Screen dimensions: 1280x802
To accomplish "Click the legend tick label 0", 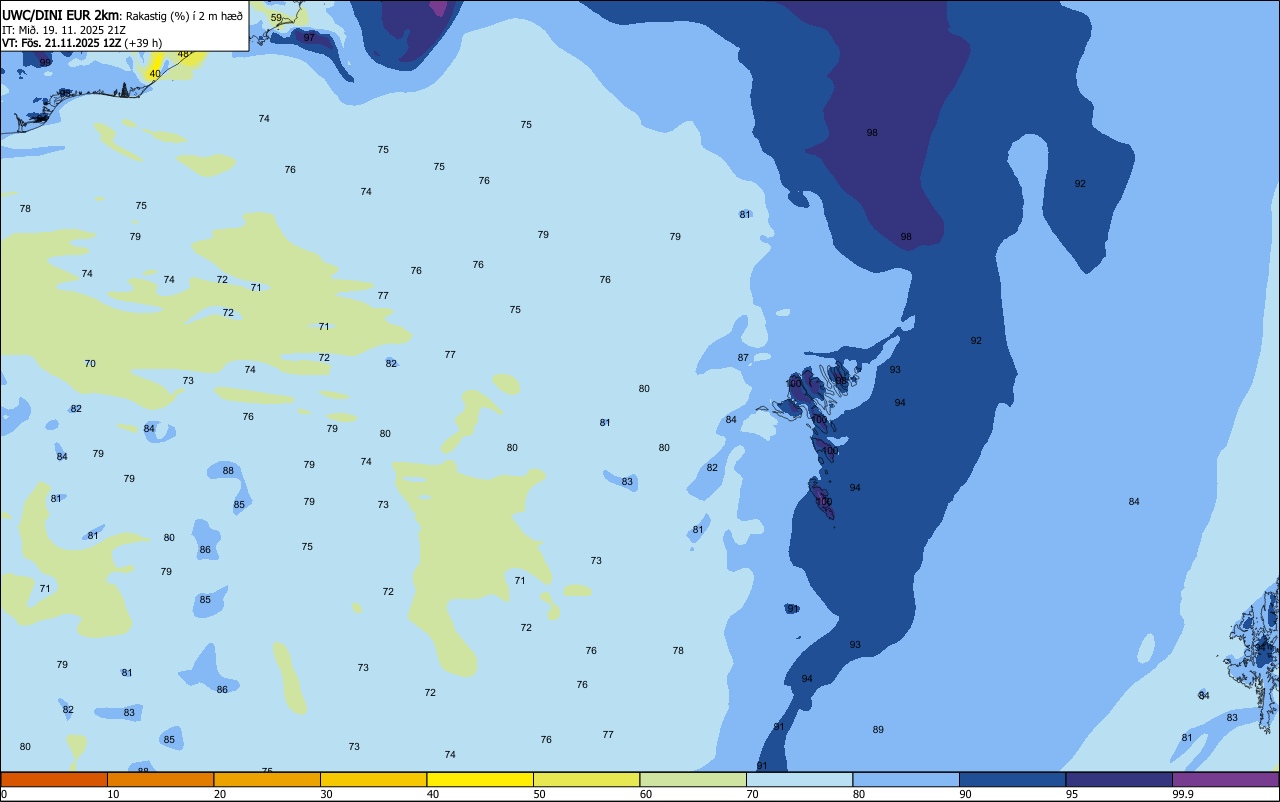I will click(4, 794).
